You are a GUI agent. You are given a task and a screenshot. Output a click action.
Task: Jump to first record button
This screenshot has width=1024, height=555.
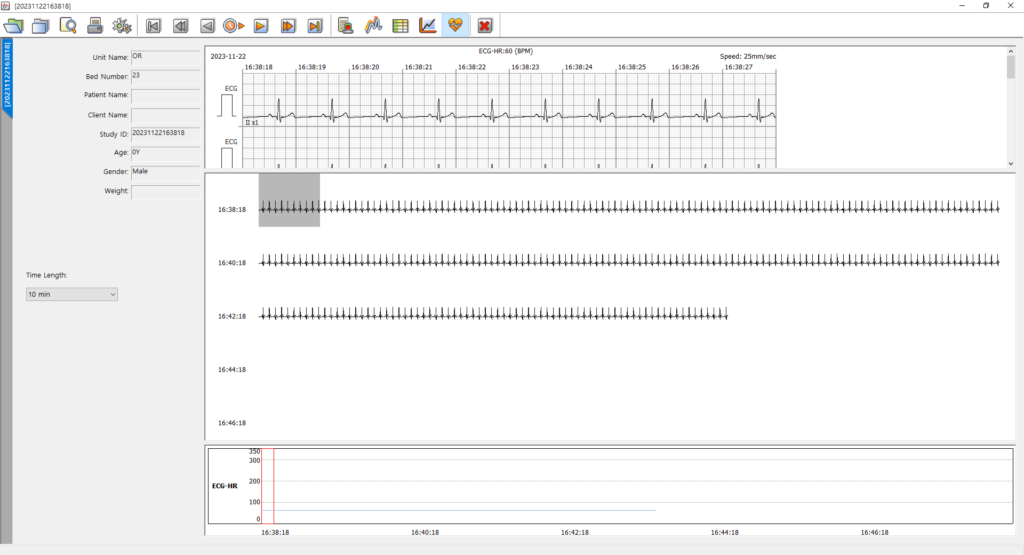tap(153, 26)
